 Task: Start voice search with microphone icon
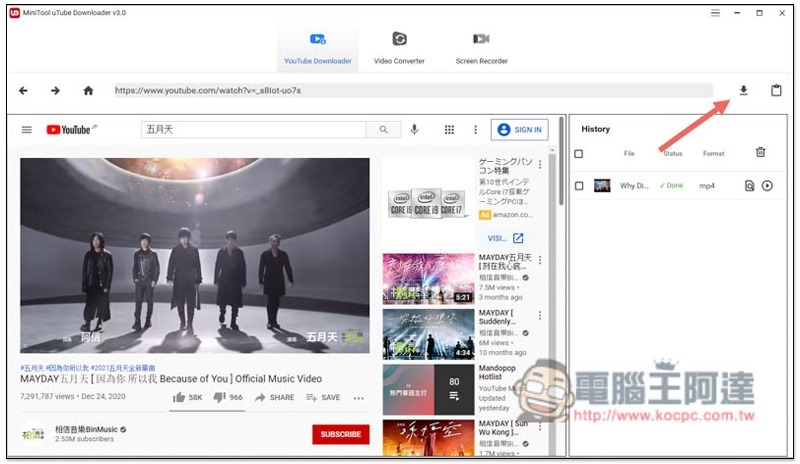tap(414, 130)
